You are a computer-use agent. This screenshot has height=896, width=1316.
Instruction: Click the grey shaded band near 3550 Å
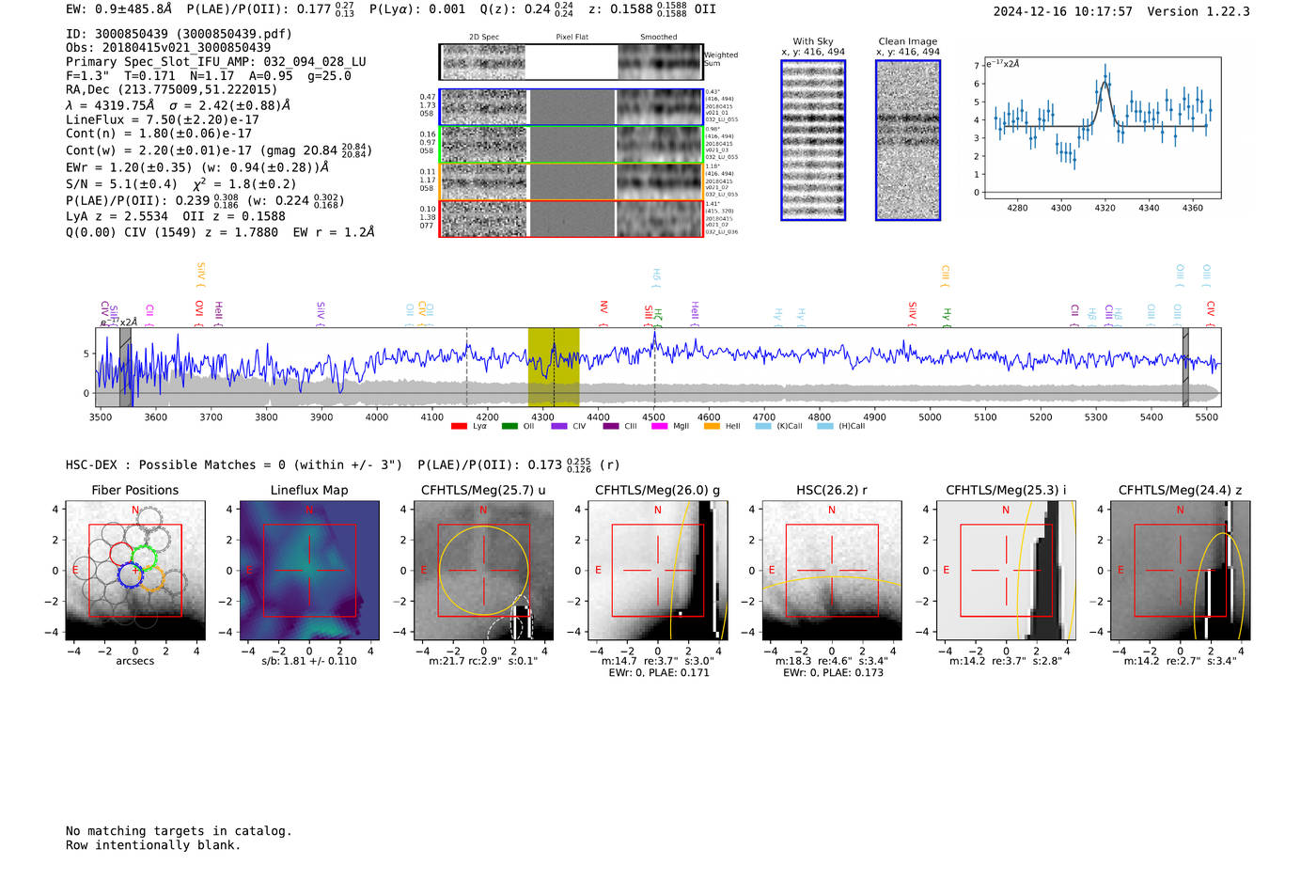point(125,368)
